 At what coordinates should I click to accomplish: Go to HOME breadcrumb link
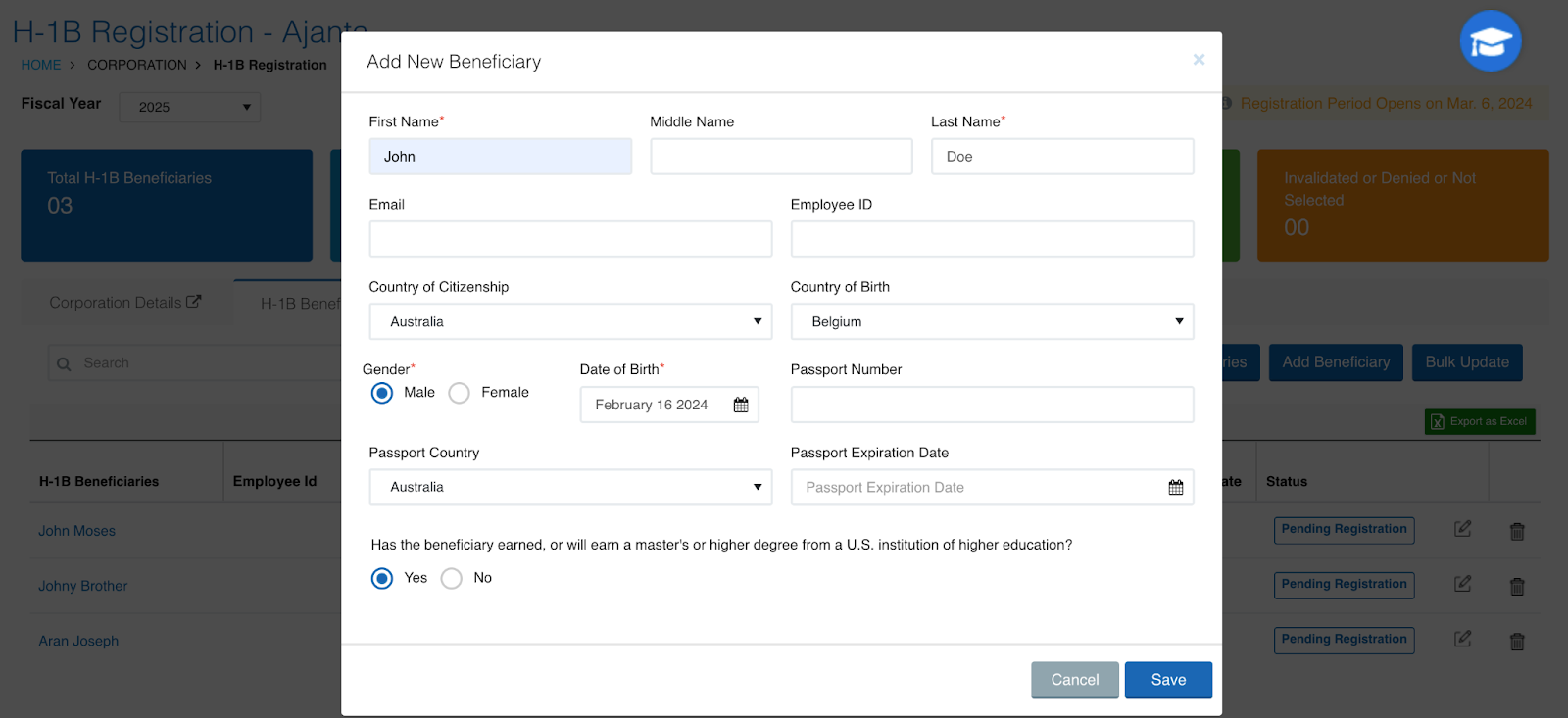pyautogui.click(x=41, y=65)
